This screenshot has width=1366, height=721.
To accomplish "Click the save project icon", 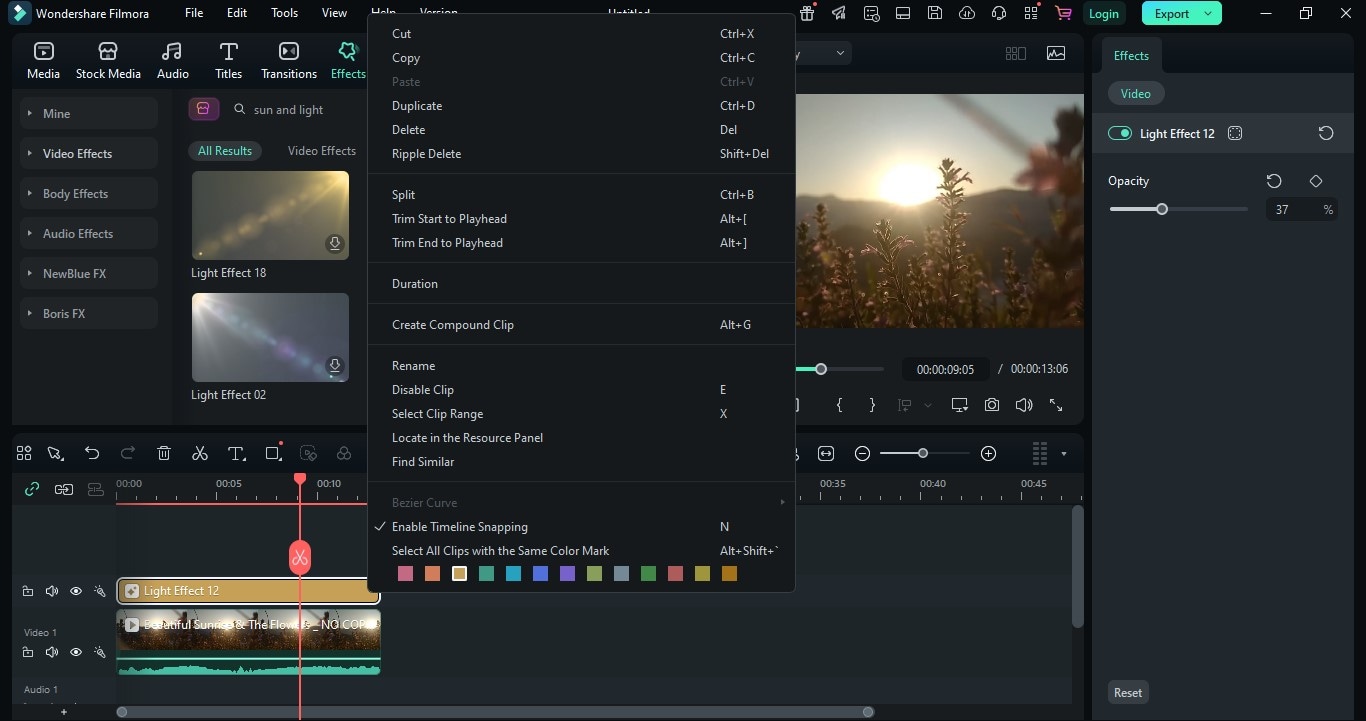I will tap(934, 13).
